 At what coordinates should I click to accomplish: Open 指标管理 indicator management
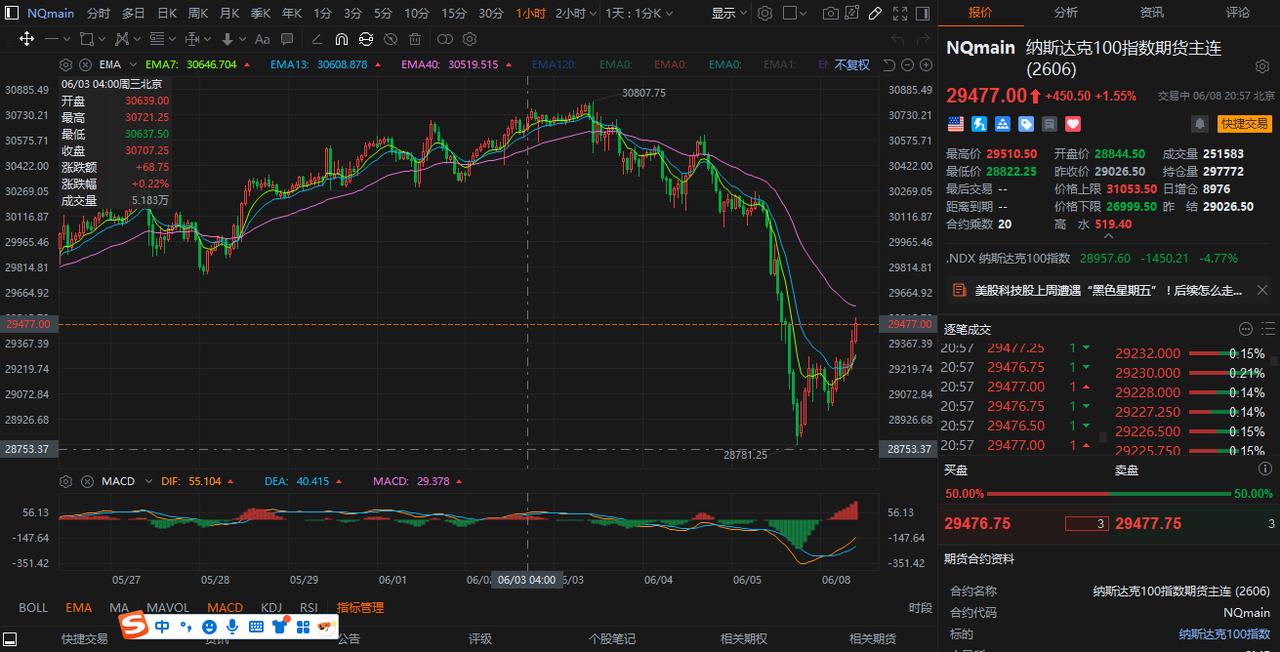360,607
